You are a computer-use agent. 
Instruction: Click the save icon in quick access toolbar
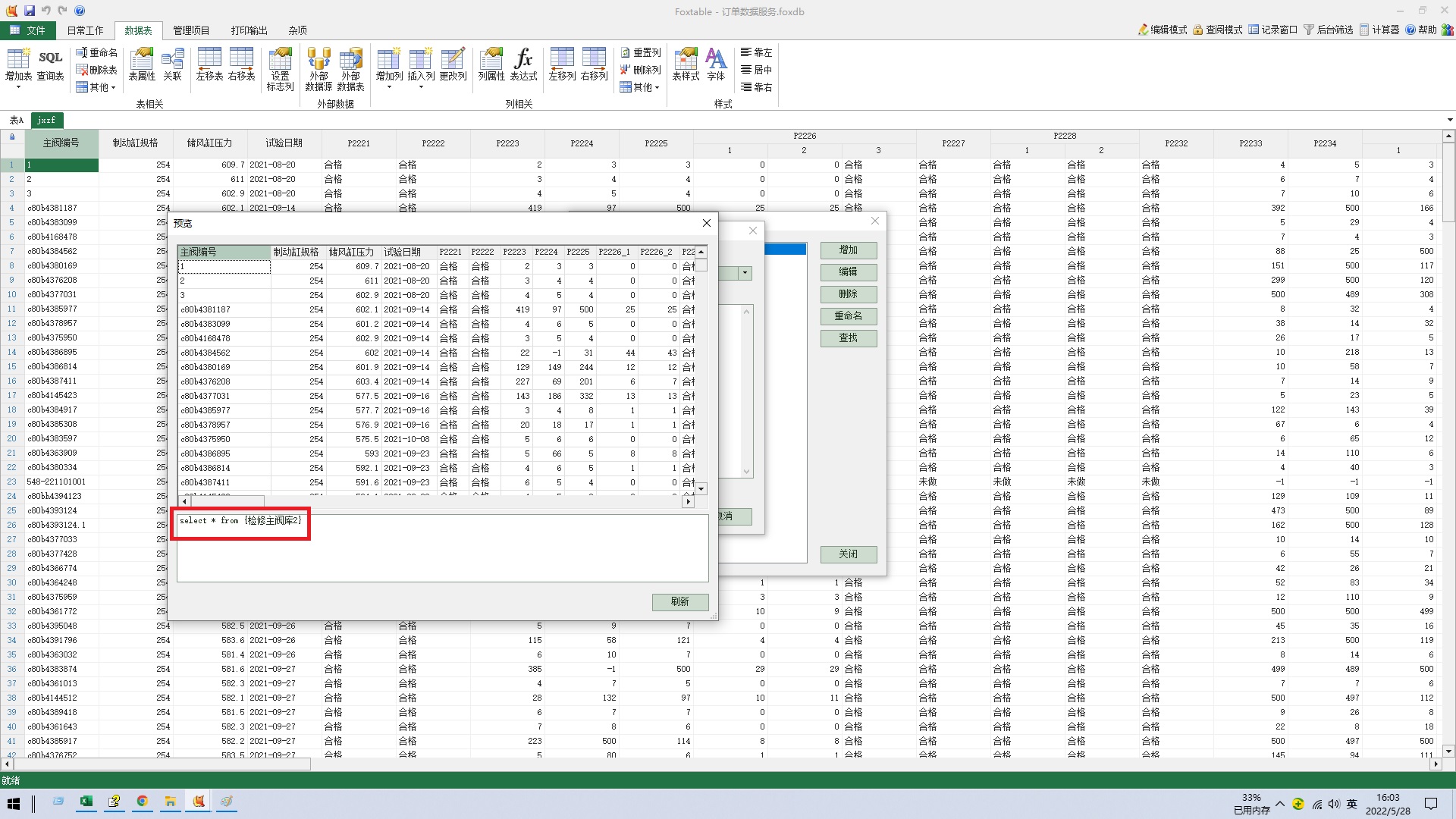pyautogui.click(x=29, y=11)
